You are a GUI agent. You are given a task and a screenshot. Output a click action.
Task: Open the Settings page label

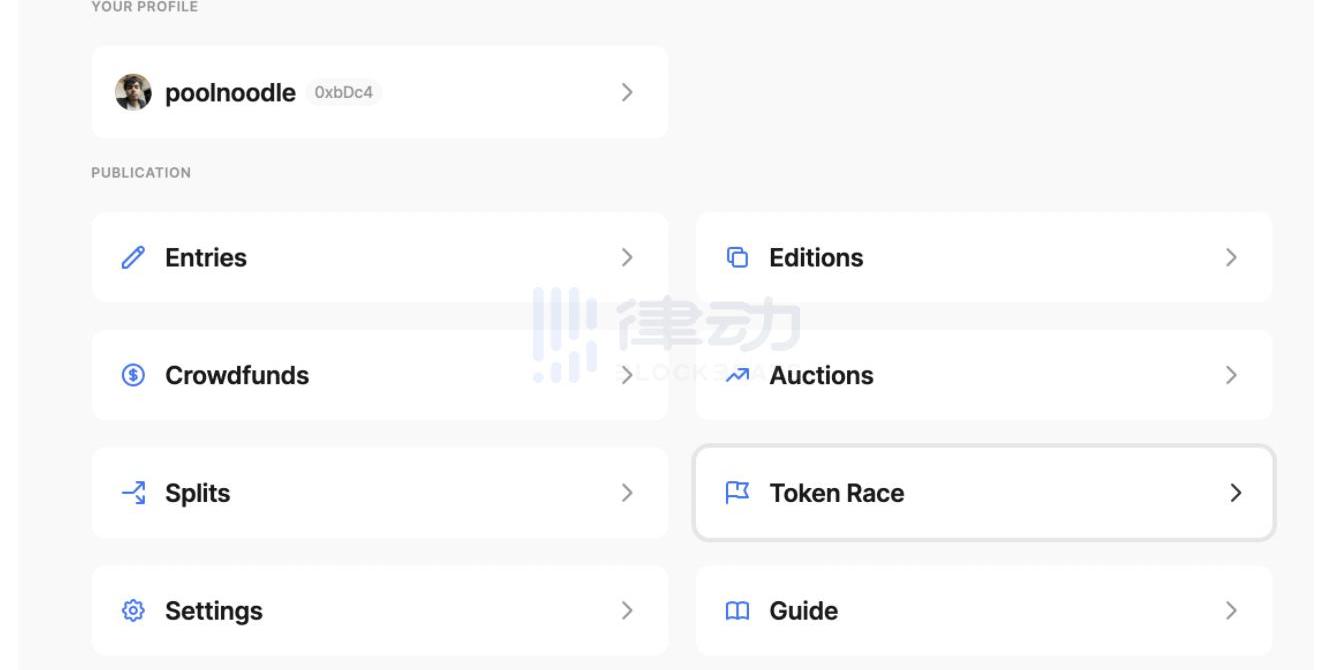coord(214,611)
